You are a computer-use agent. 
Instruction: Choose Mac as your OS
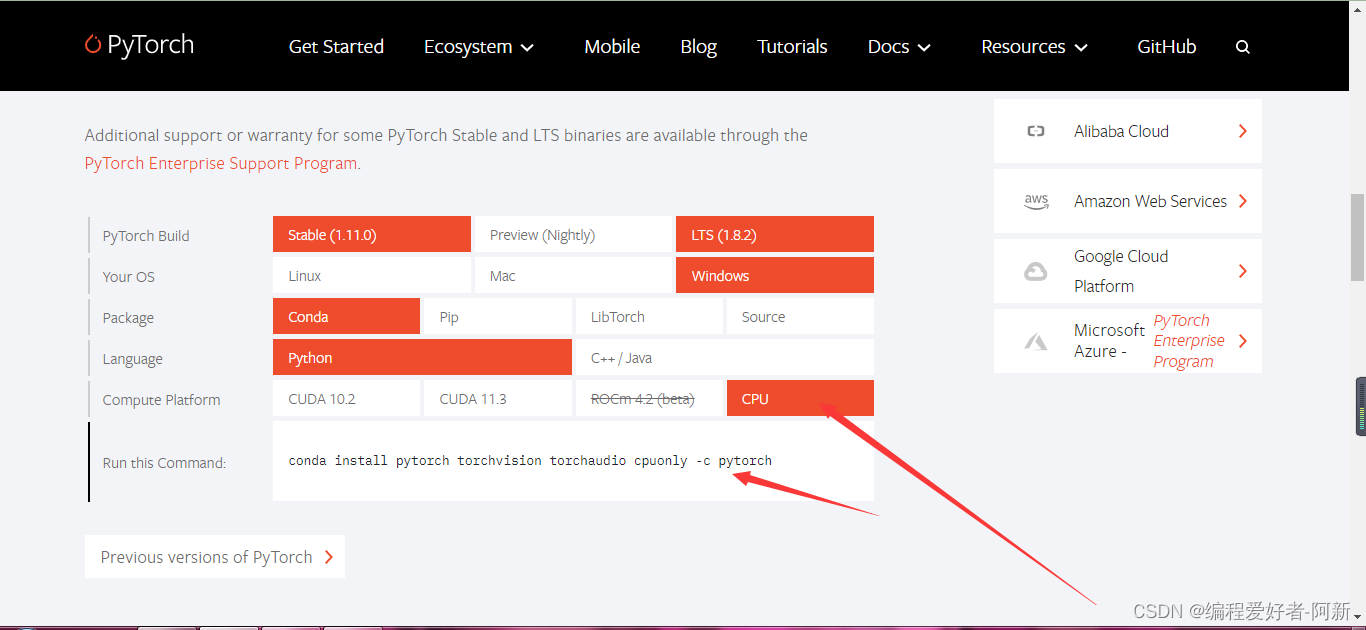click(x=573, y=276)
